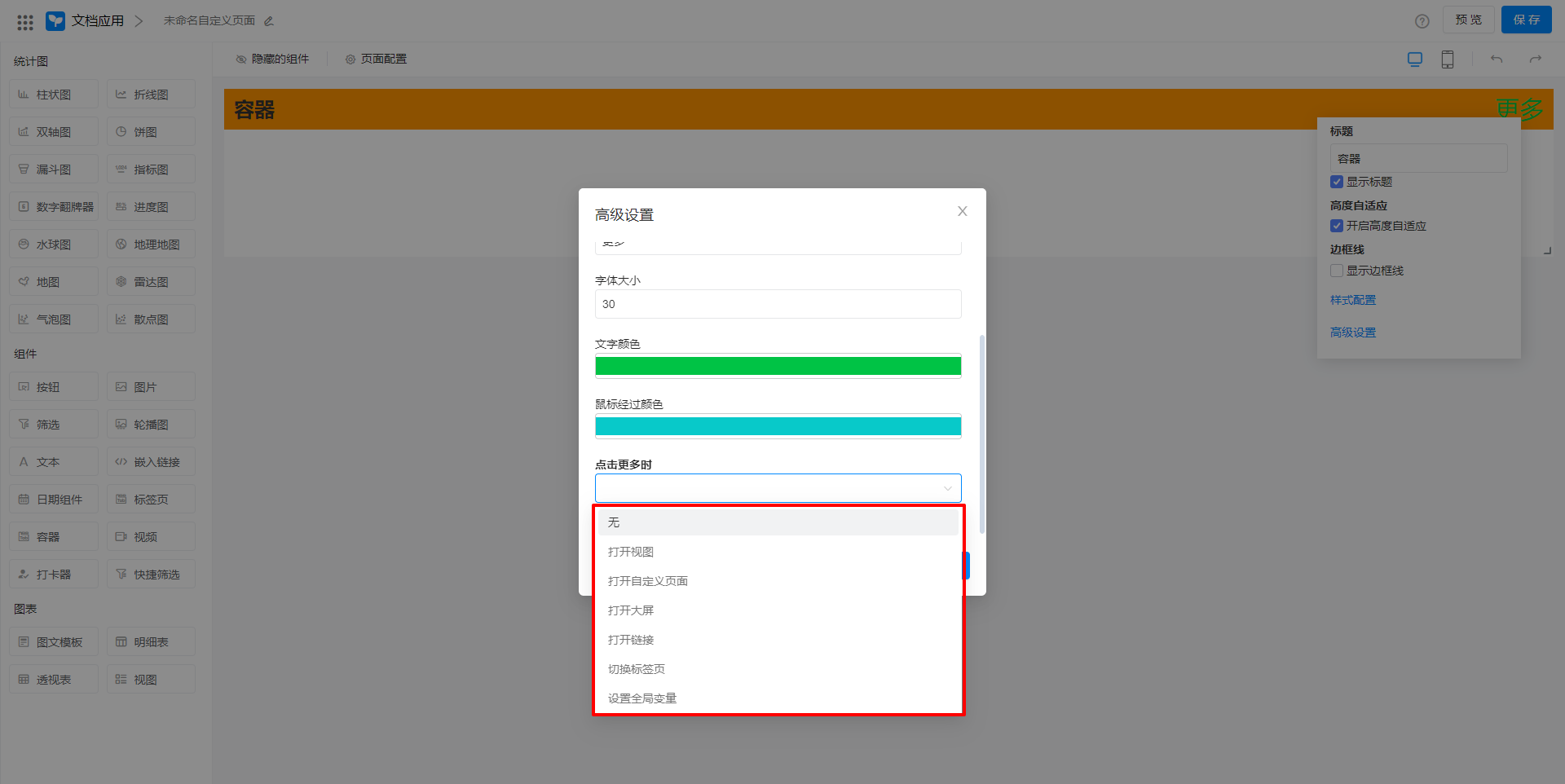Disable the 开启高度自适应 checkbox
Screen dimensions: 1565x784
point(1337,226)
